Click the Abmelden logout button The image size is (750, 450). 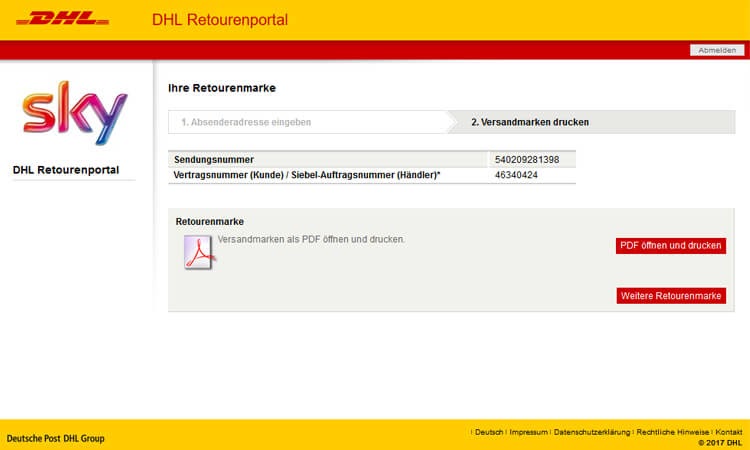pyautogui.click(x=717, y=50)
